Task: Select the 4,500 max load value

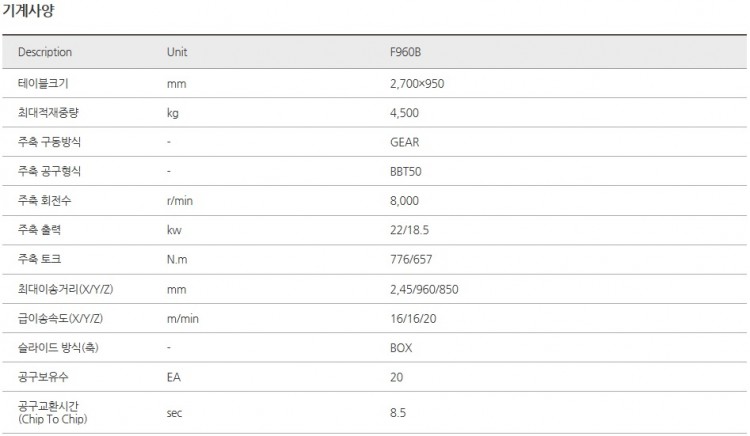Action: 404,113
